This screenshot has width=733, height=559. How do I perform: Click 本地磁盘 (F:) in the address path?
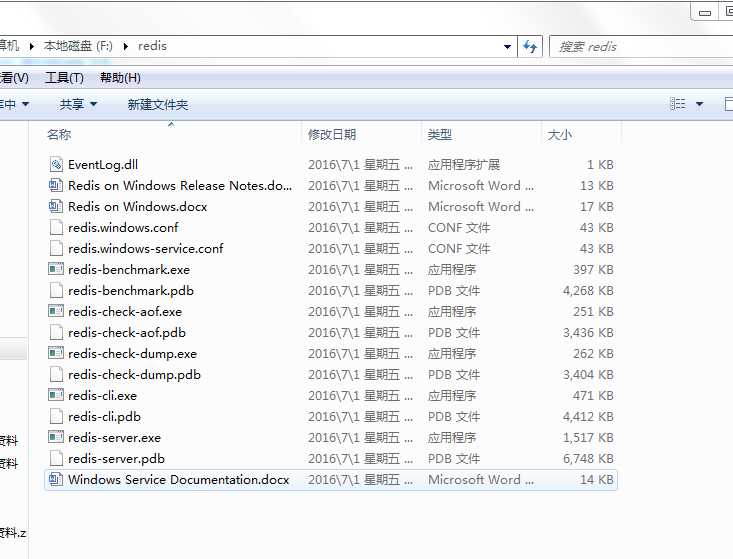78,46
